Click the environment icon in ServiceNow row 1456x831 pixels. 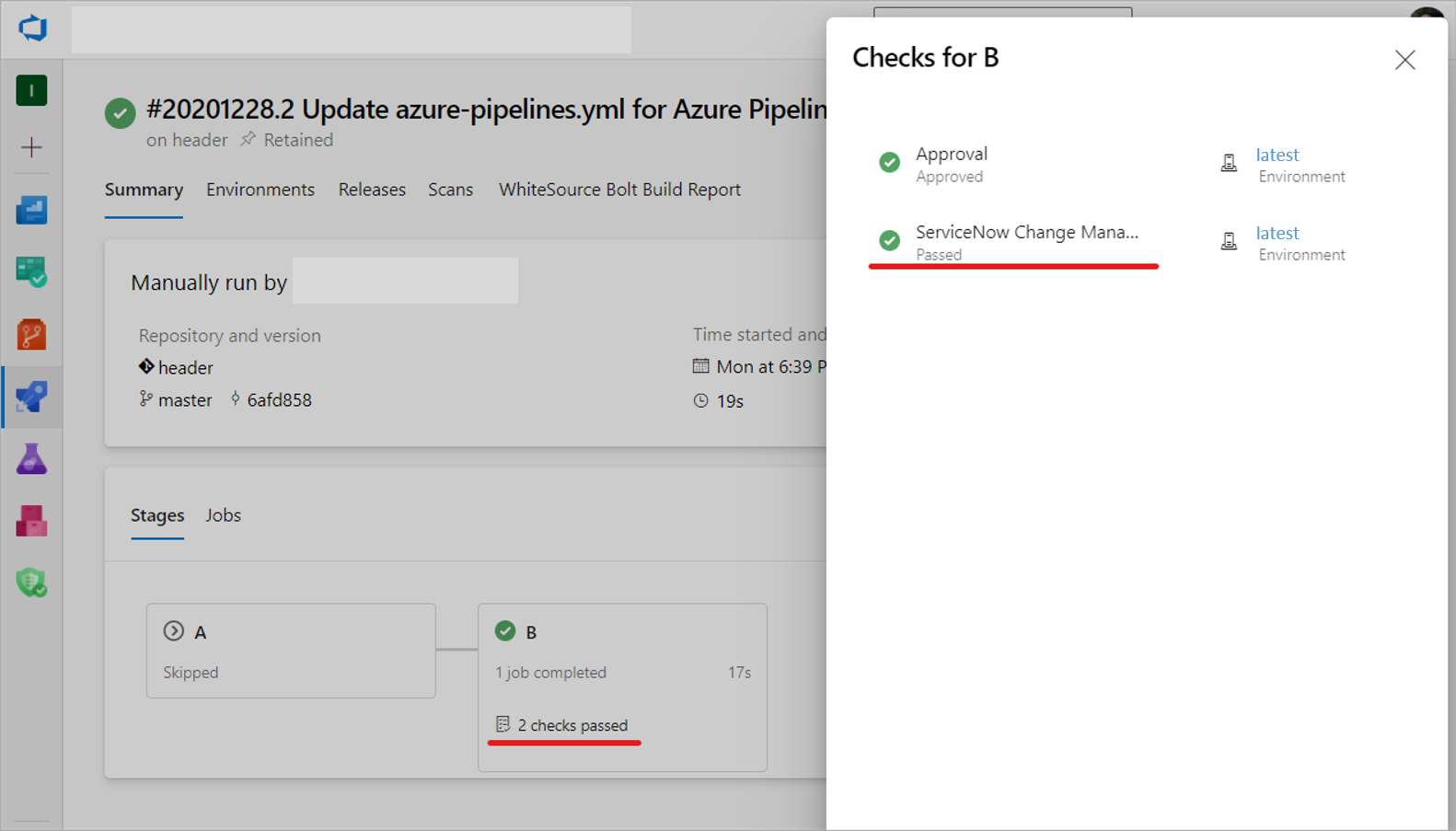click(x=1229, y=242)
